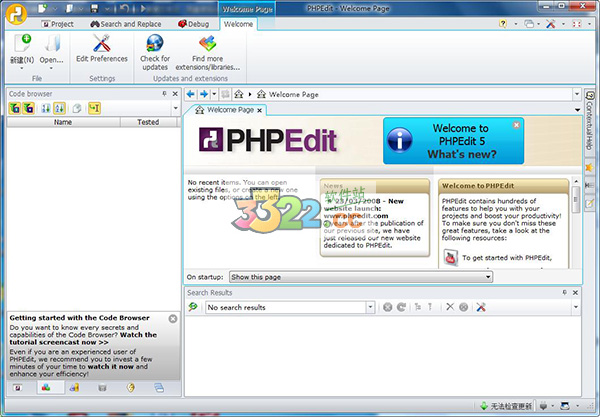The image size is (600, 417).
Task: Toggle the grey document icon in Code browser toolbar
Action: [x=77, y=108]
